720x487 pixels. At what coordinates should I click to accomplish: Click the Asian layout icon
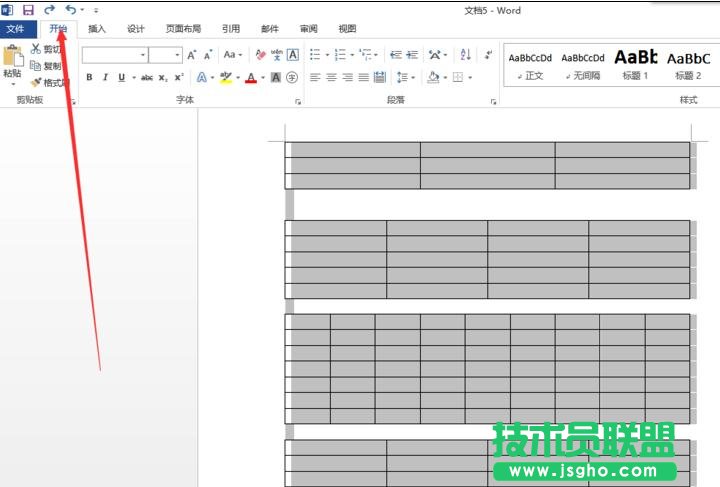point(434,55)
